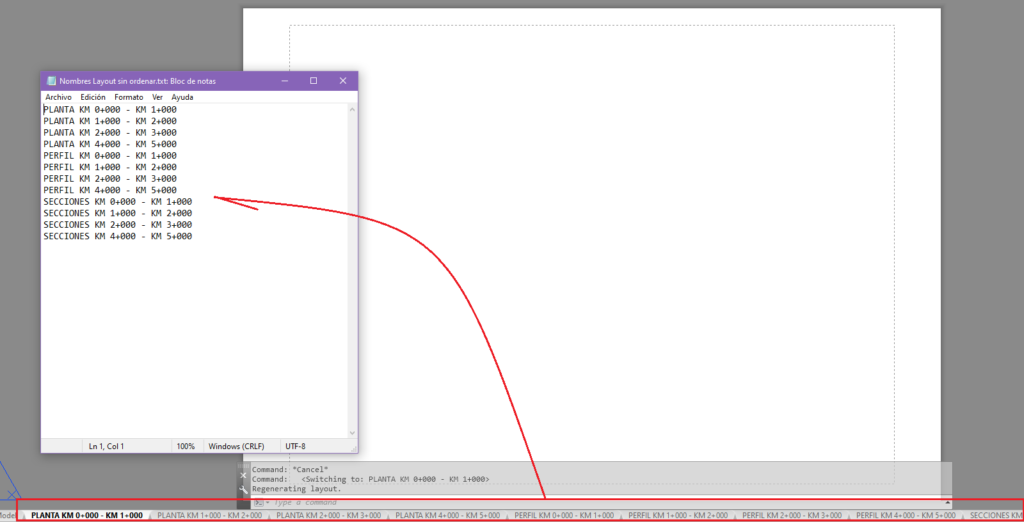Expand command history with the up arrow
Image resolution: width=1024 pixels, height=522 pixels.
(947, 503)
